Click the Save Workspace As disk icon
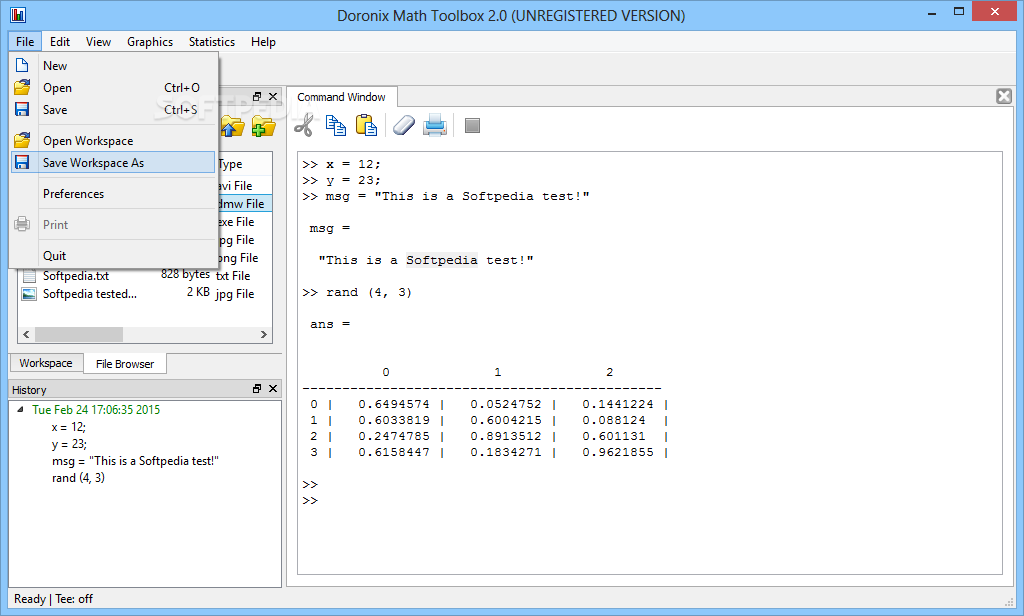The height and width of the screenshot is (616, 1024). tap(22, 162)
